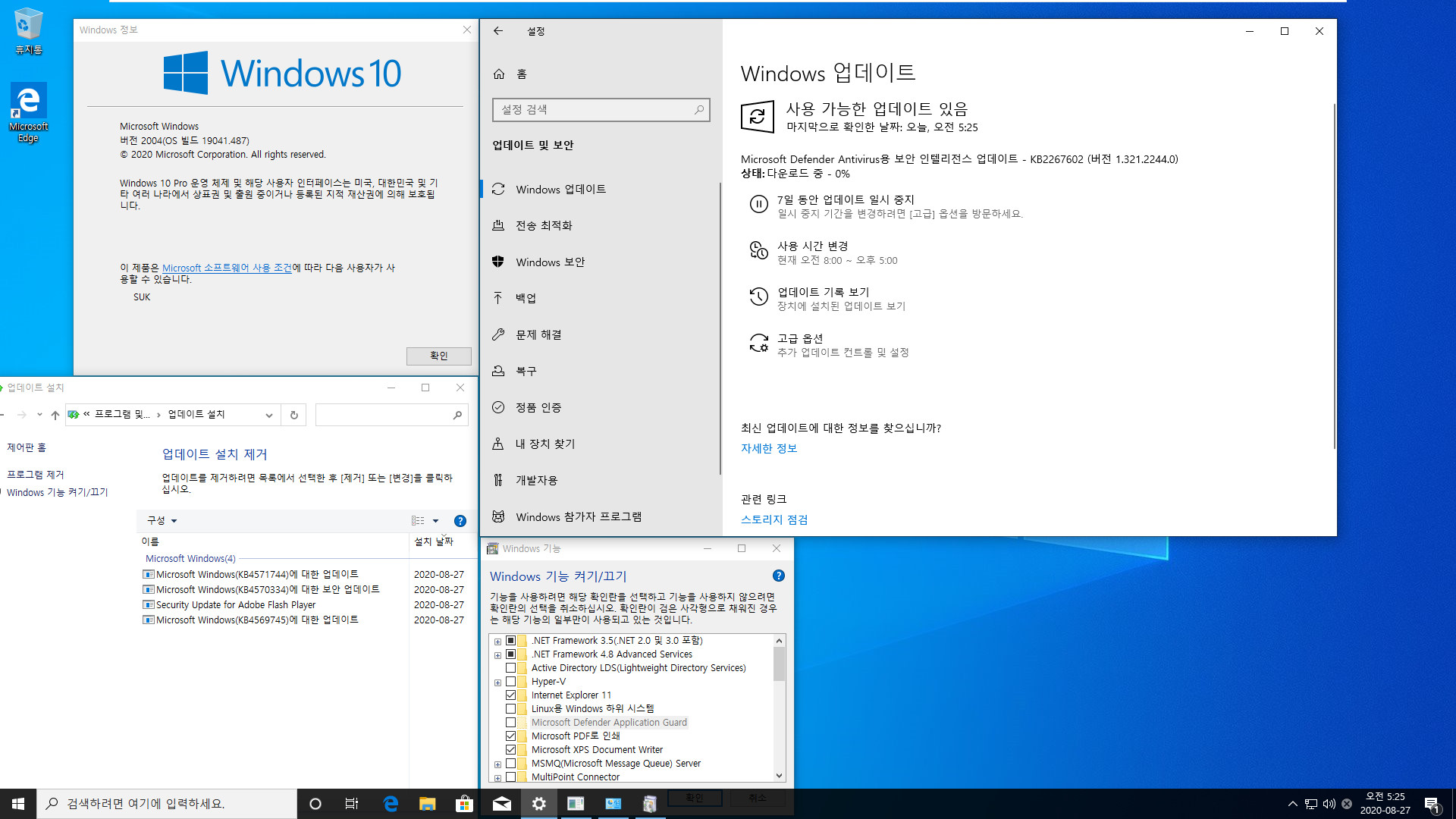Expand MultiPoint Connector tree node
This screenshot has width=1456, height=819.
(x=497, y=778)
